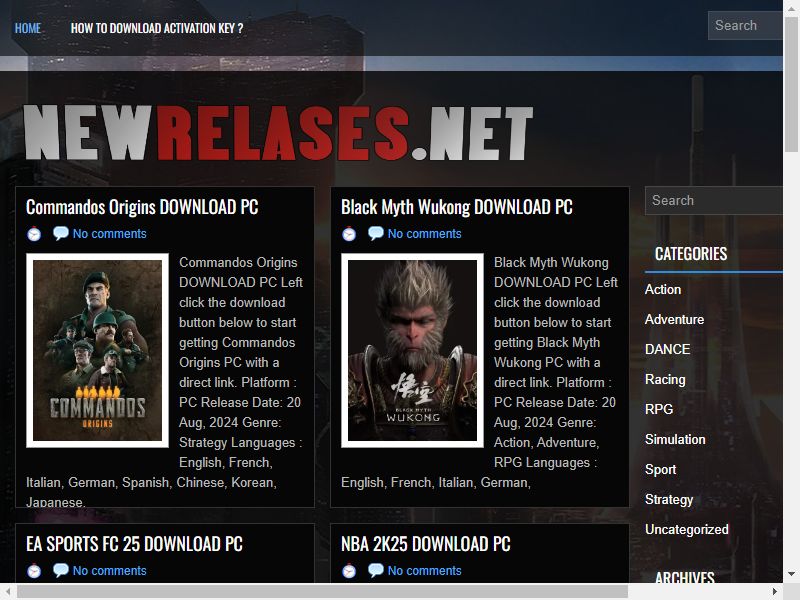Viewport: 800px width, 600px height.
Task: Click the horizontal scrollbar thumb
Action: [x=322, y=591]
